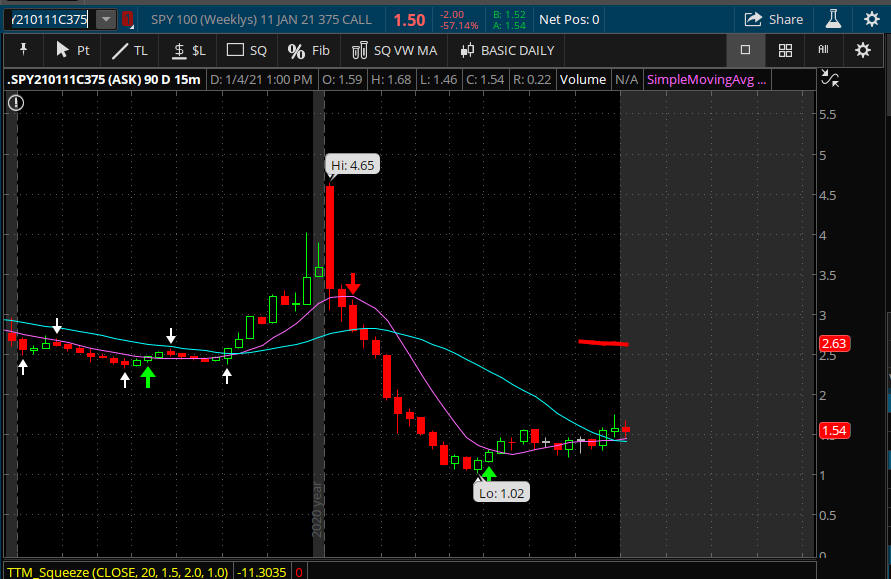This screenshot has height=579, width=891.
Task: Toggle the single chart layout view
Action: point(745,50)
